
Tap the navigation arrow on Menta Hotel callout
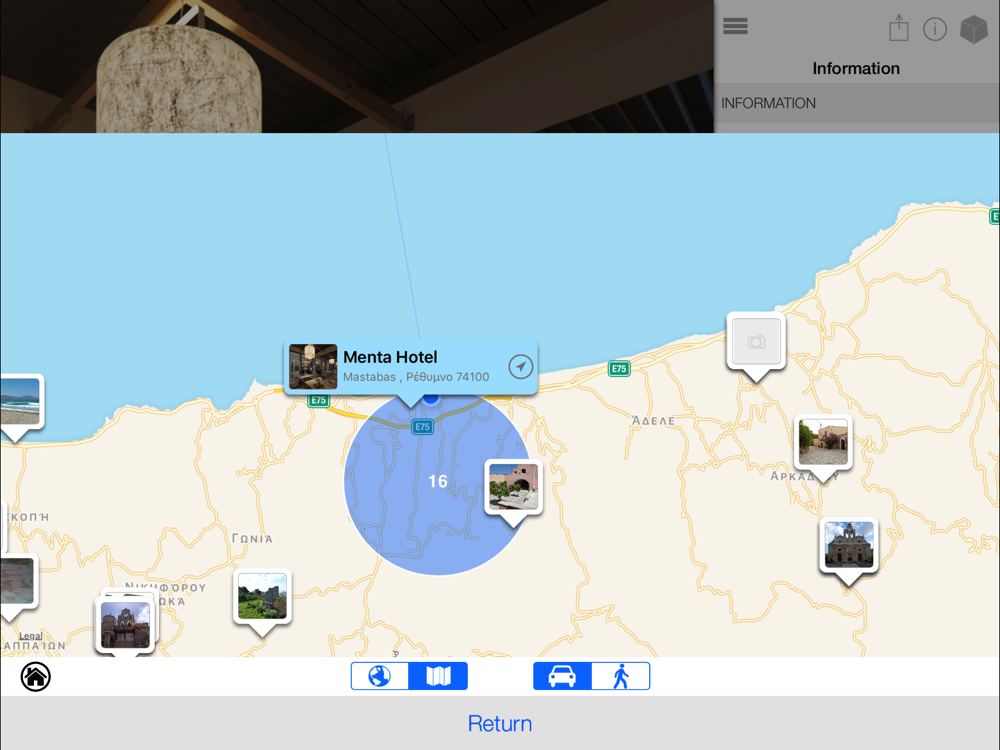(520, 367)
